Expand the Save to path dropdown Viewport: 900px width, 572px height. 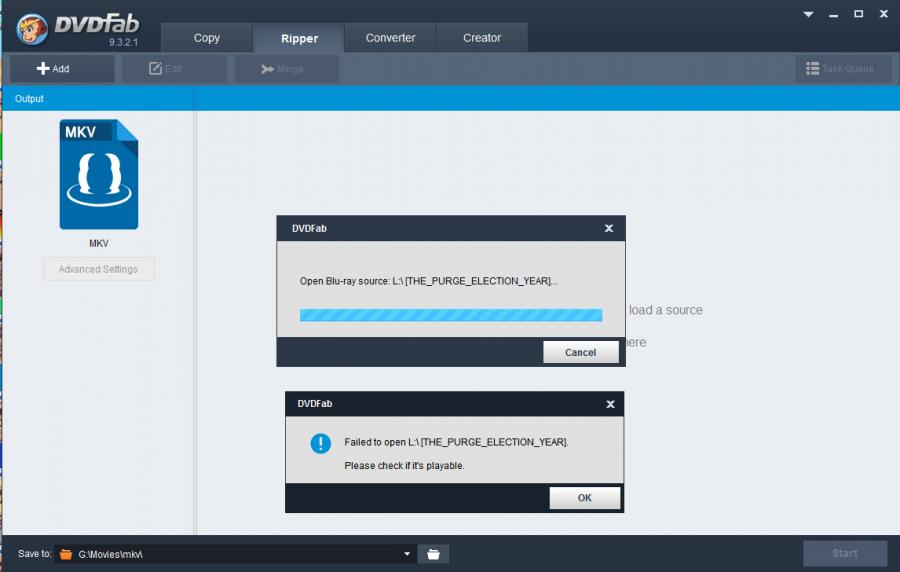407,554
